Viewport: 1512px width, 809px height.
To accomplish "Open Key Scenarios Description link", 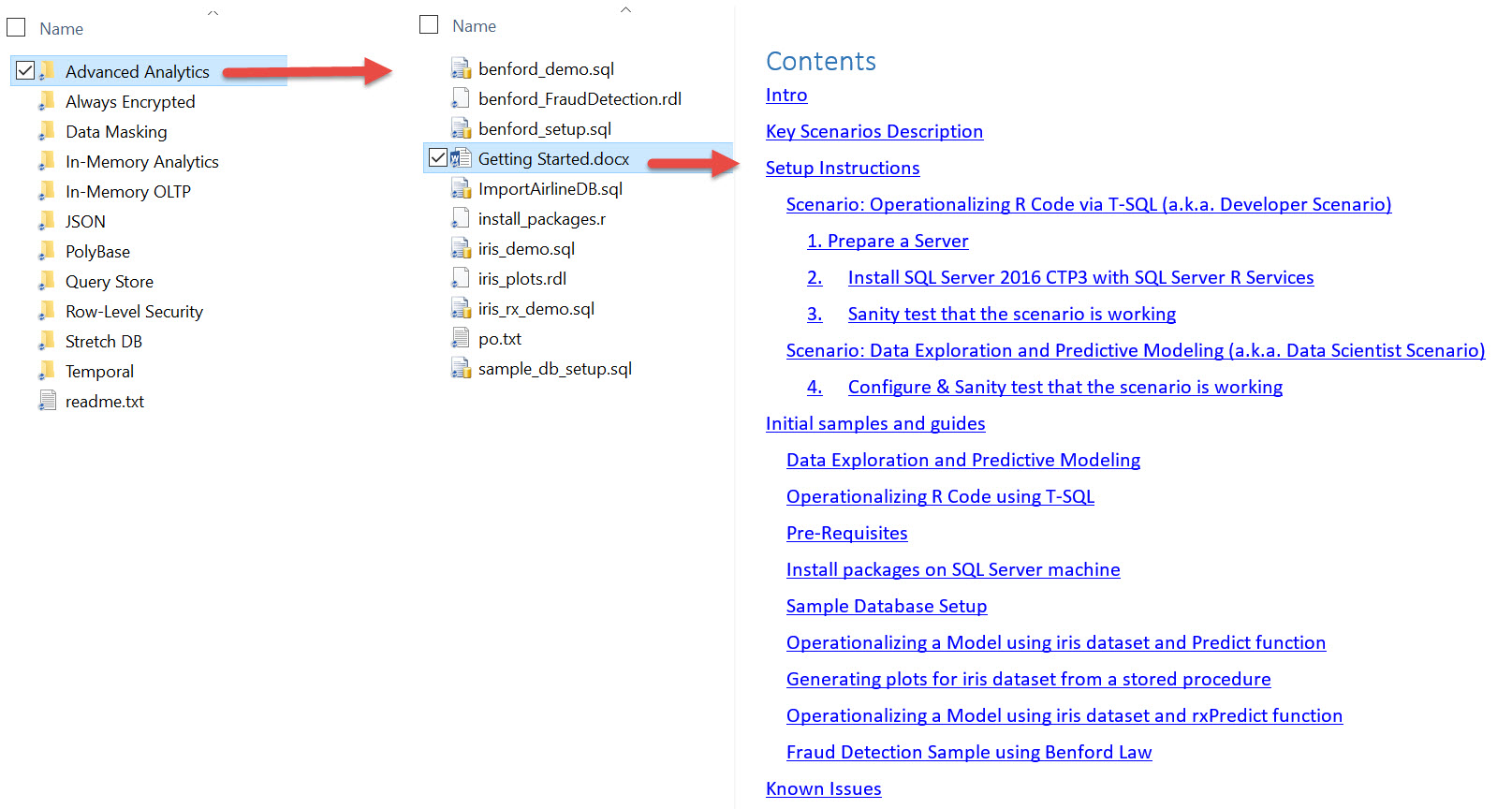I will (x=874, y=132).
